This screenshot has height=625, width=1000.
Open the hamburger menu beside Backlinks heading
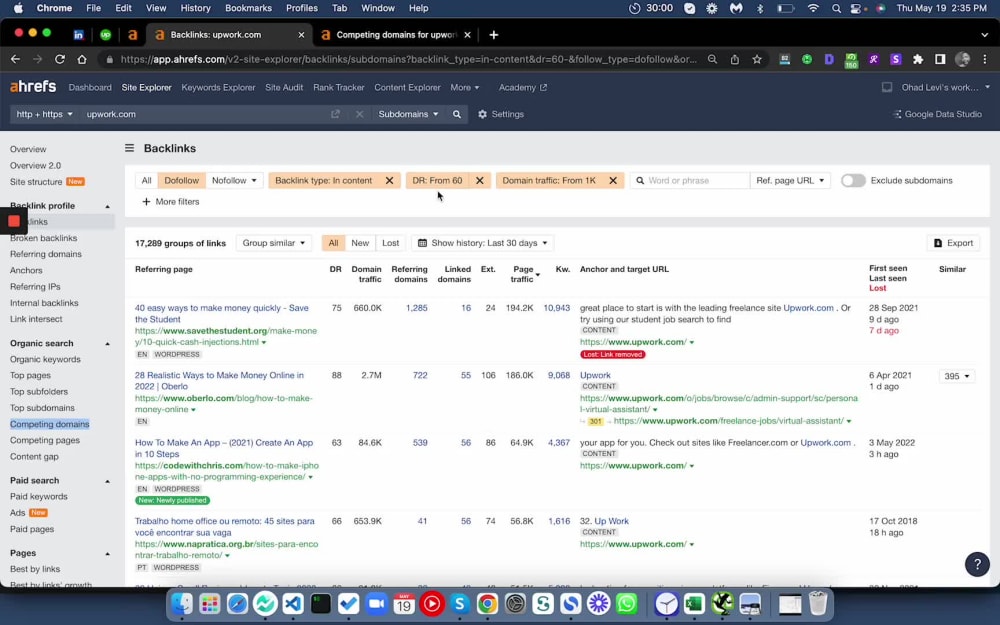(129, 148)
